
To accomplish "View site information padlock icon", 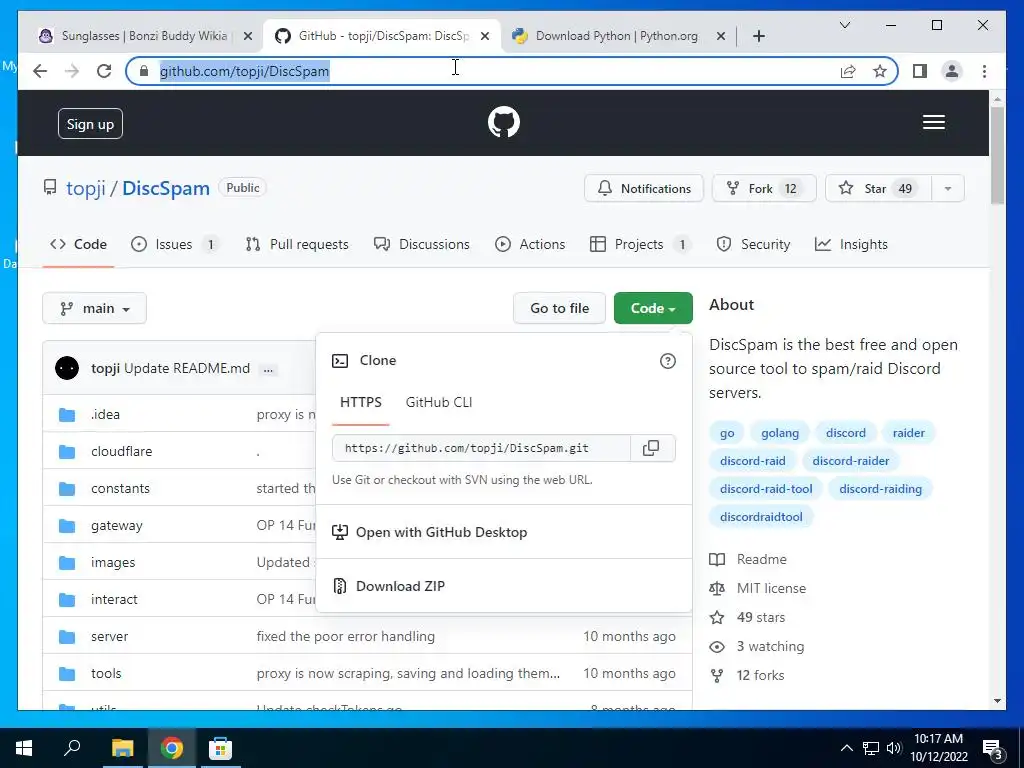I will pyautogui.click(x=144, y=71).
